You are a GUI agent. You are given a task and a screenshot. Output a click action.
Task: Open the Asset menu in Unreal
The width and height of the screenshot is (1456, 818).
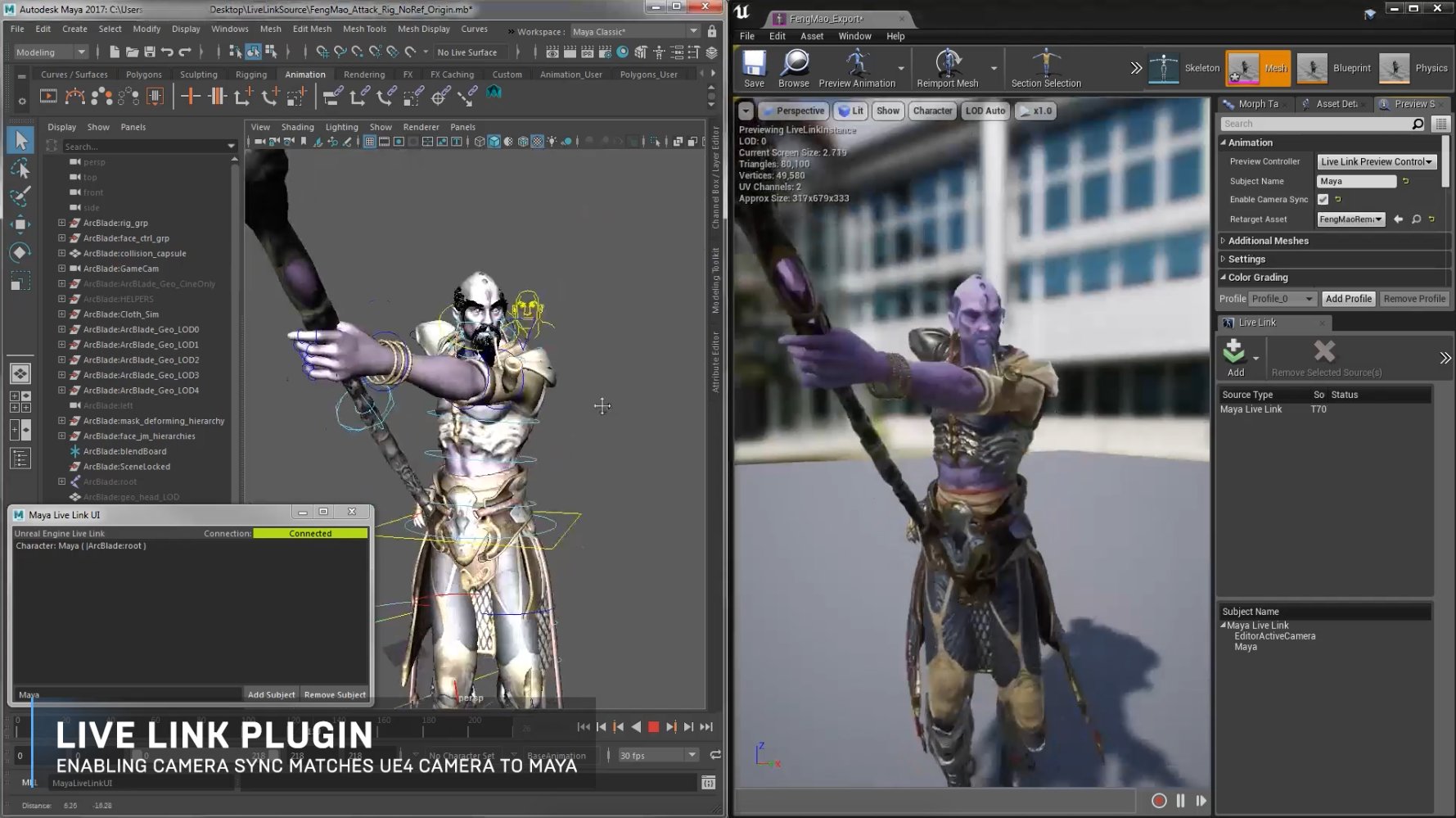click(x=812, y=36)
